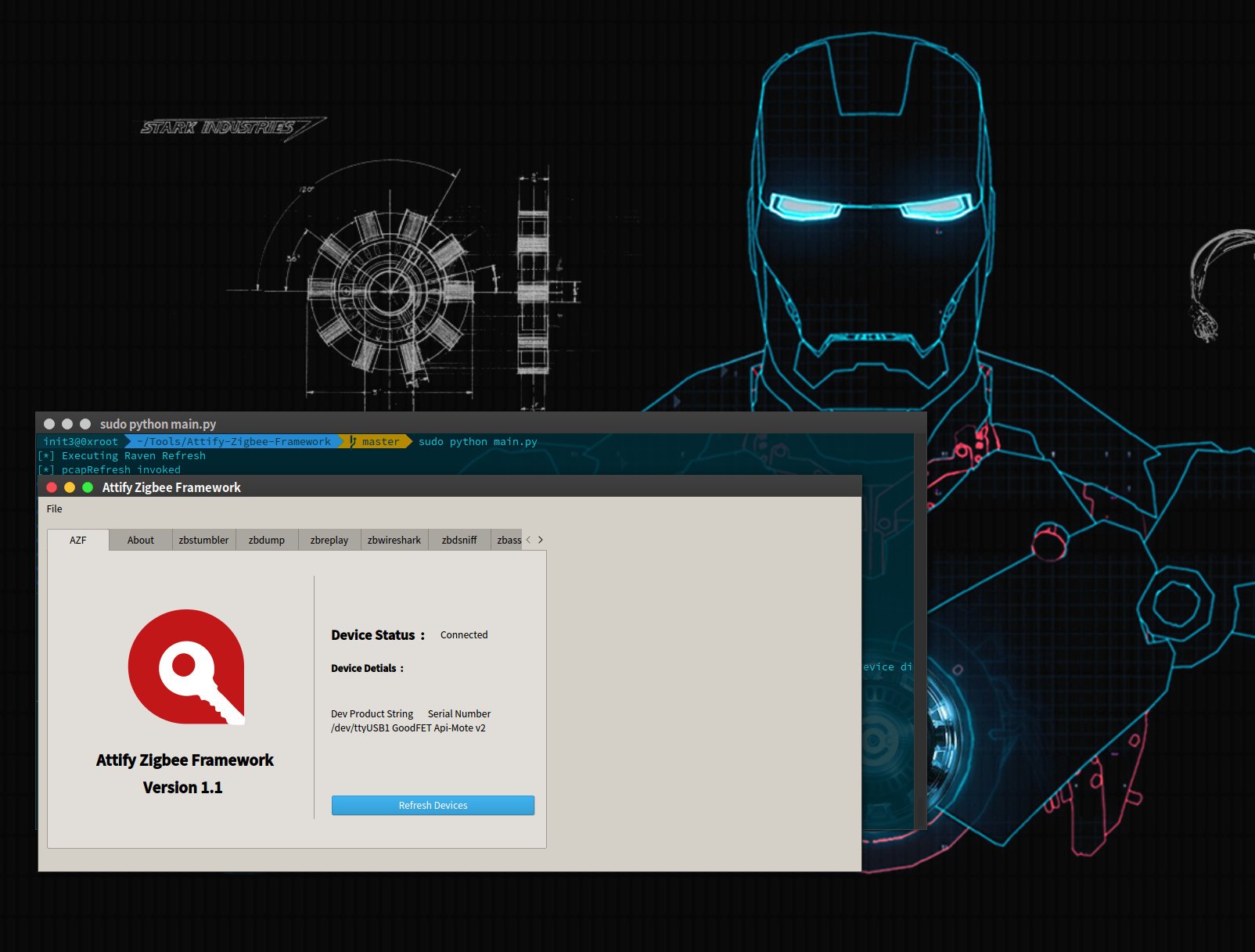Click the third gray terminal window button
1255x952 pixels.
point(85,424)
